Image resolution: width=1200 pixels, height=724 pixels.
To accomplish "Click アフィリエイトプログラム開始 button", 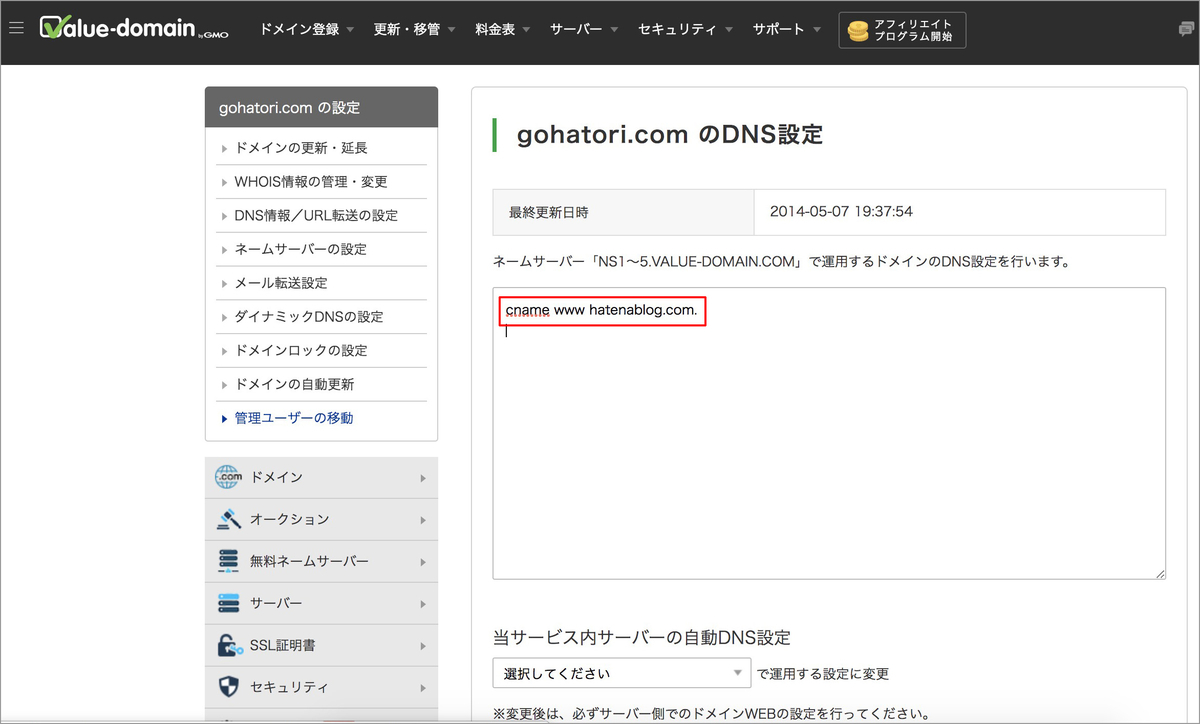I will click(x=902, y=30).
